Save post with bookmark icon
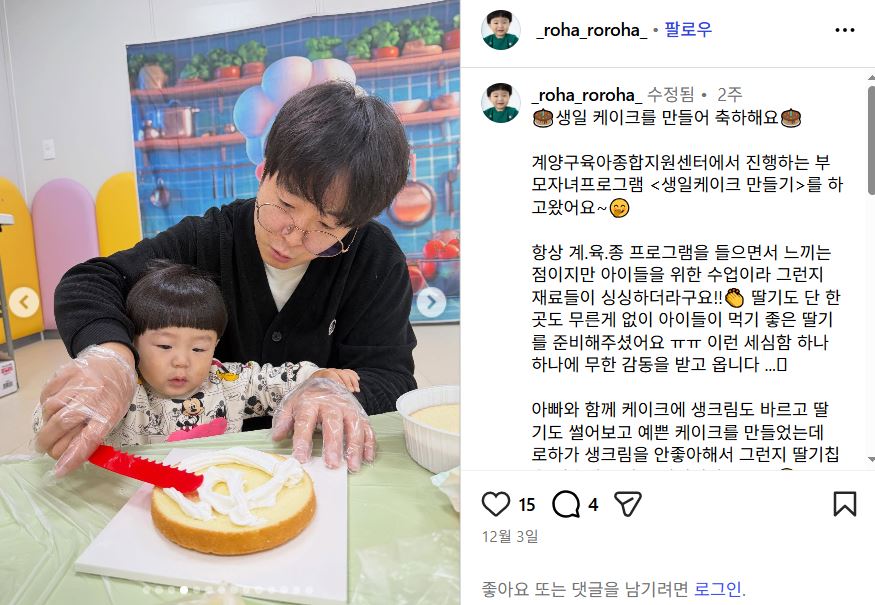Viewport: 875px width, 605px height. tap(844, 503)
